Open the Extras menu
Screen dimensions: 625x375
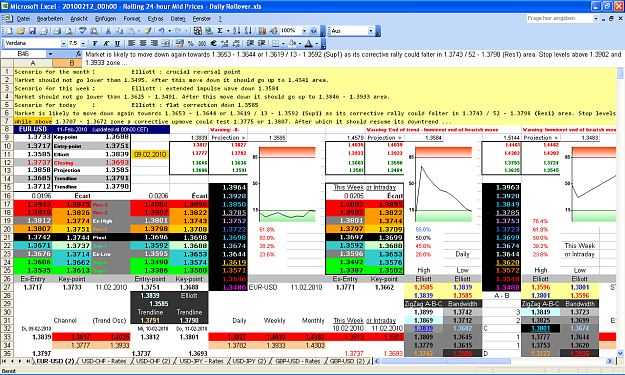click(x=155, y=18)
